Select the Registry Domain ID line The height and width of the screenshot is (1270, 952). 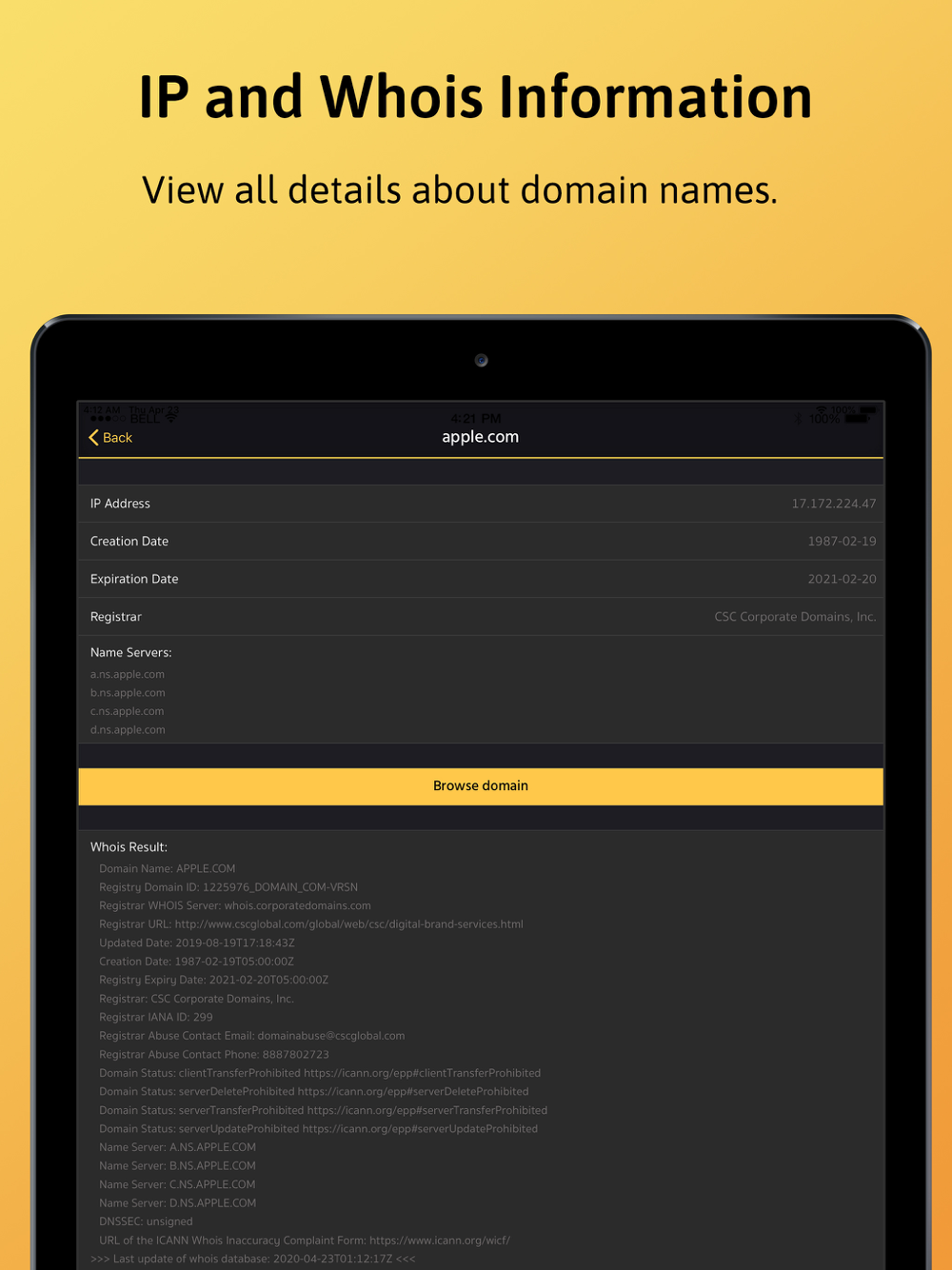pos(228,887)
